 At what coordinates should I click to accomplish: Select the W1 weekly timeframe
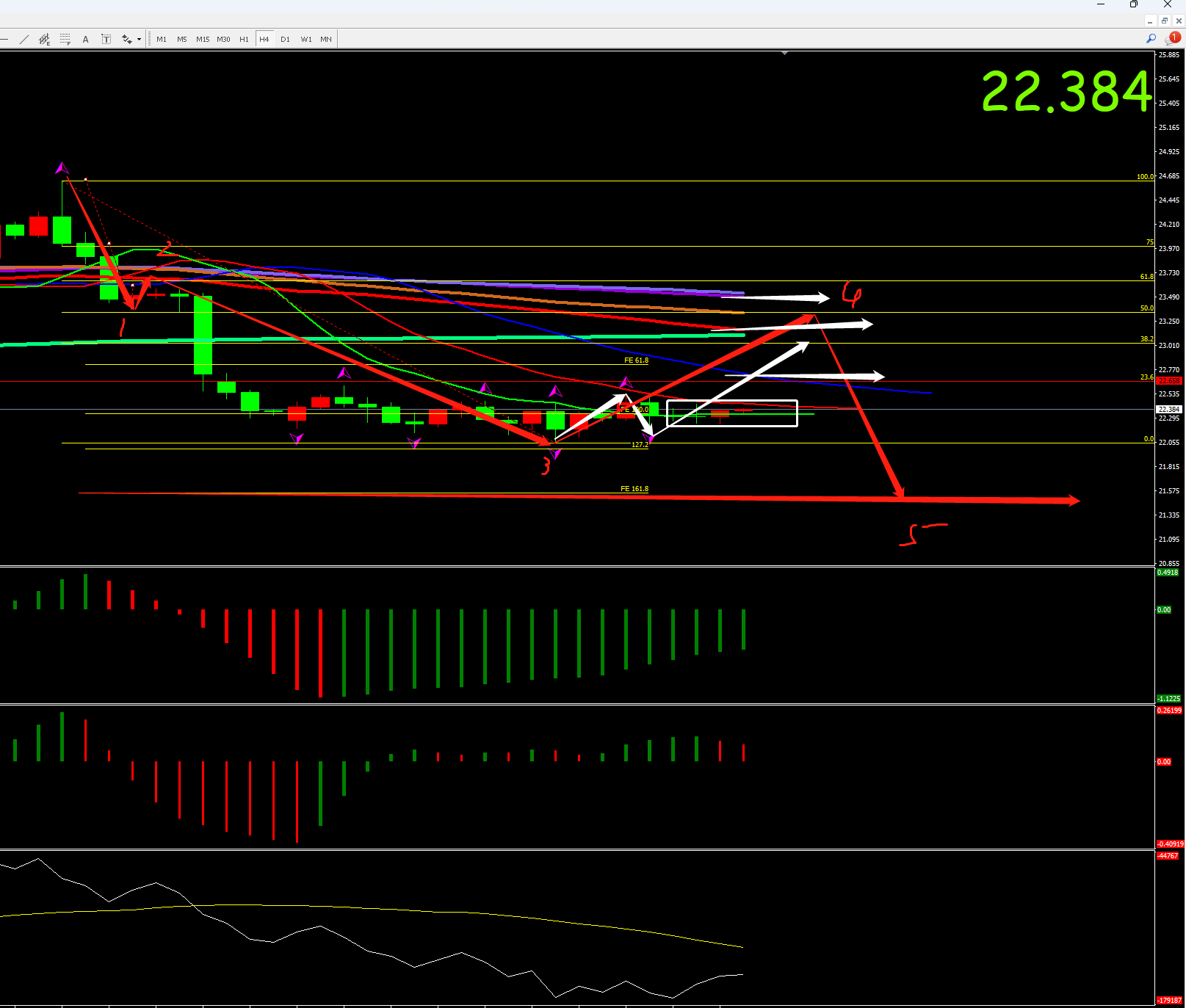306,40
